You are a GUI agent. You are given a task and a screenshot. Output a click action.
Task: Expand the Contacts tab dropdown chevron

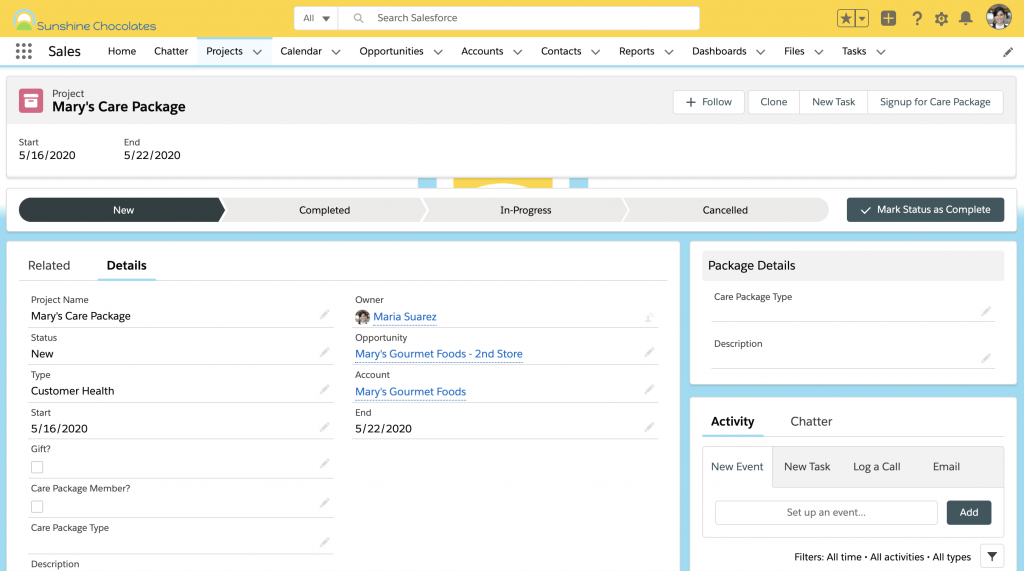596,52
